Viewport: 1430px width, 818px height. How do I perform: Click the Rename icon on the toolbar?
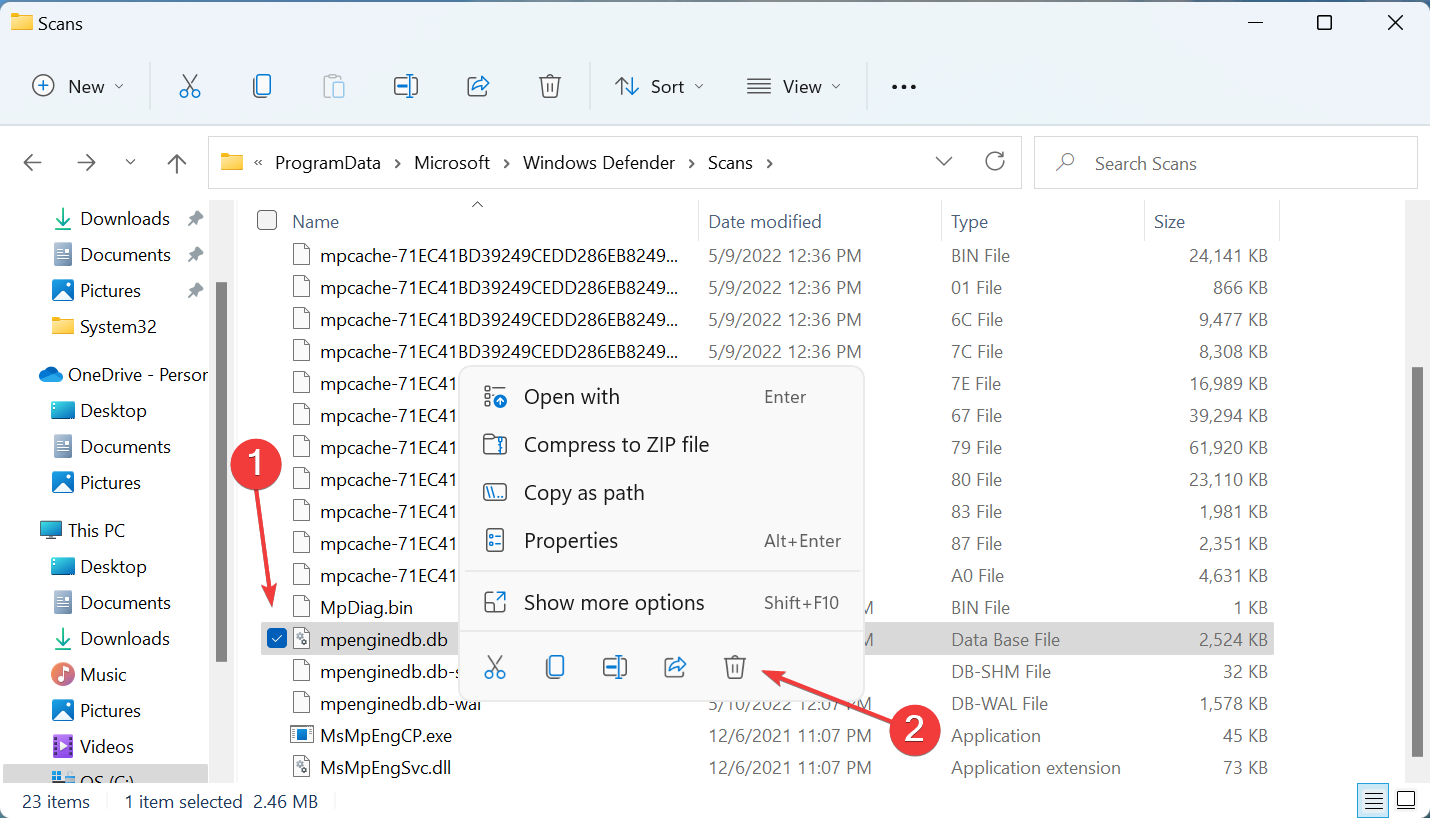tap(406, 86)
